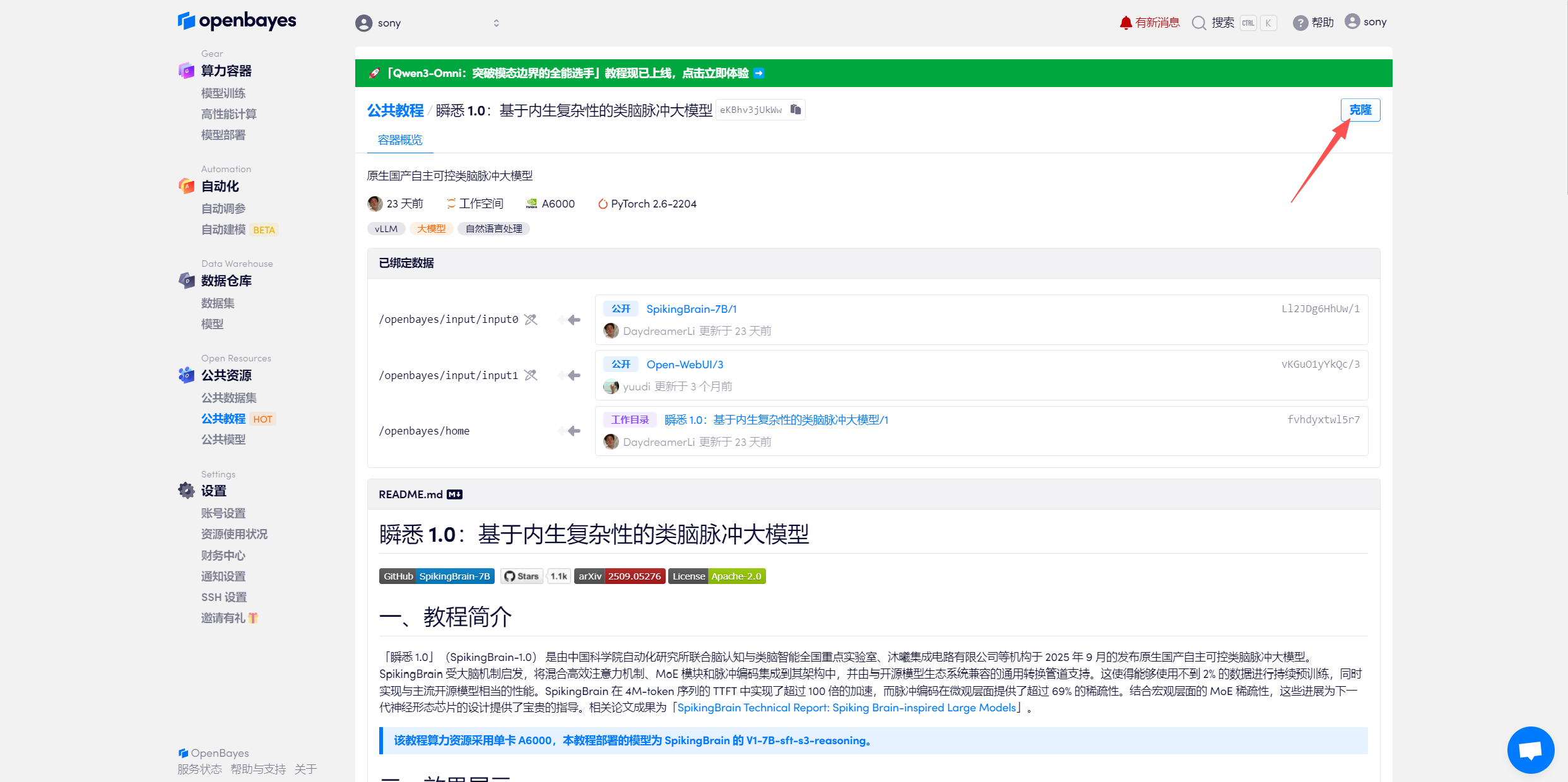
Task: Select the 容器概览 tab
Action: (x=400, y=140)
